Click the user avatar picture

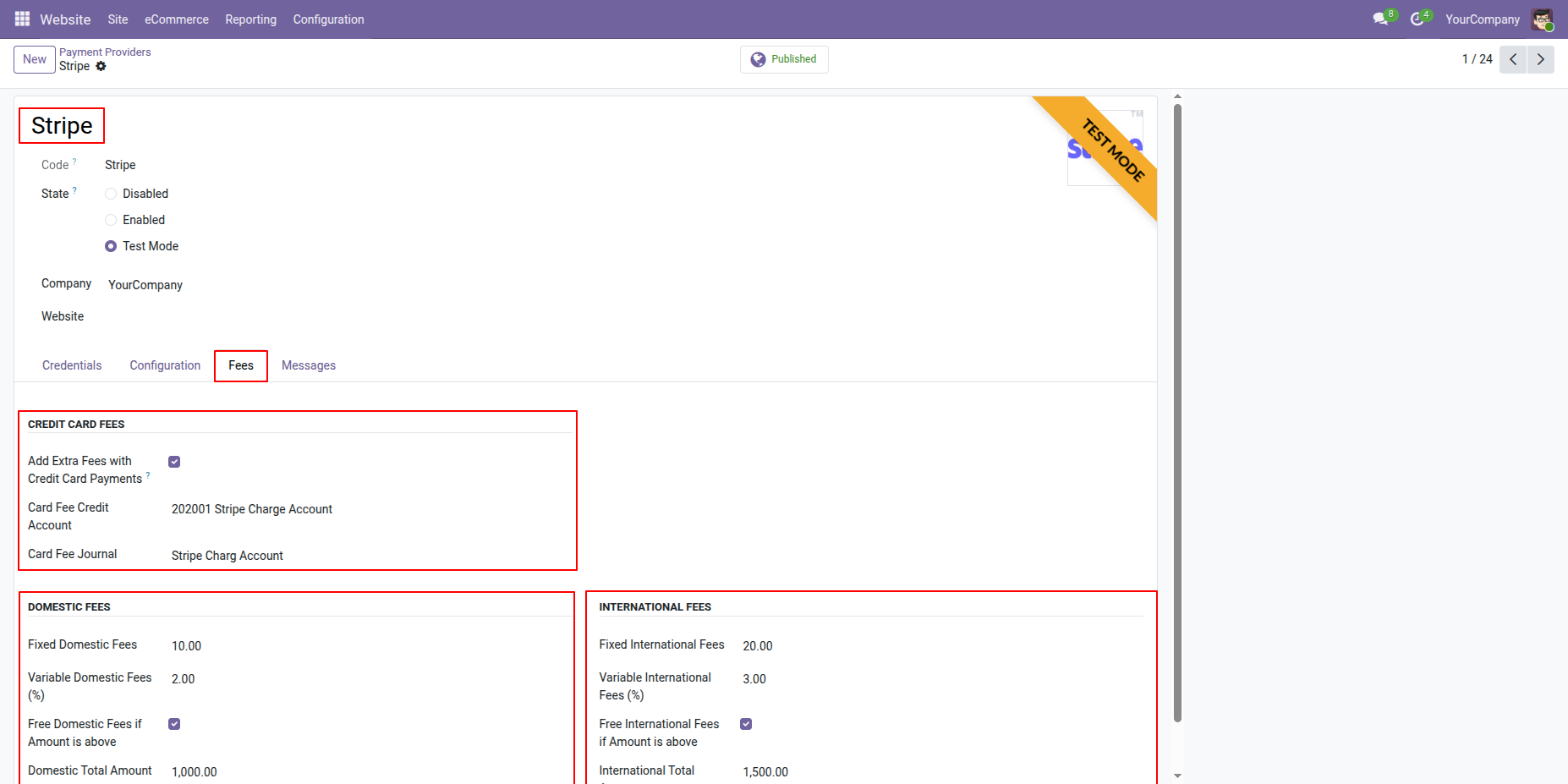[x=1542, y=19]
